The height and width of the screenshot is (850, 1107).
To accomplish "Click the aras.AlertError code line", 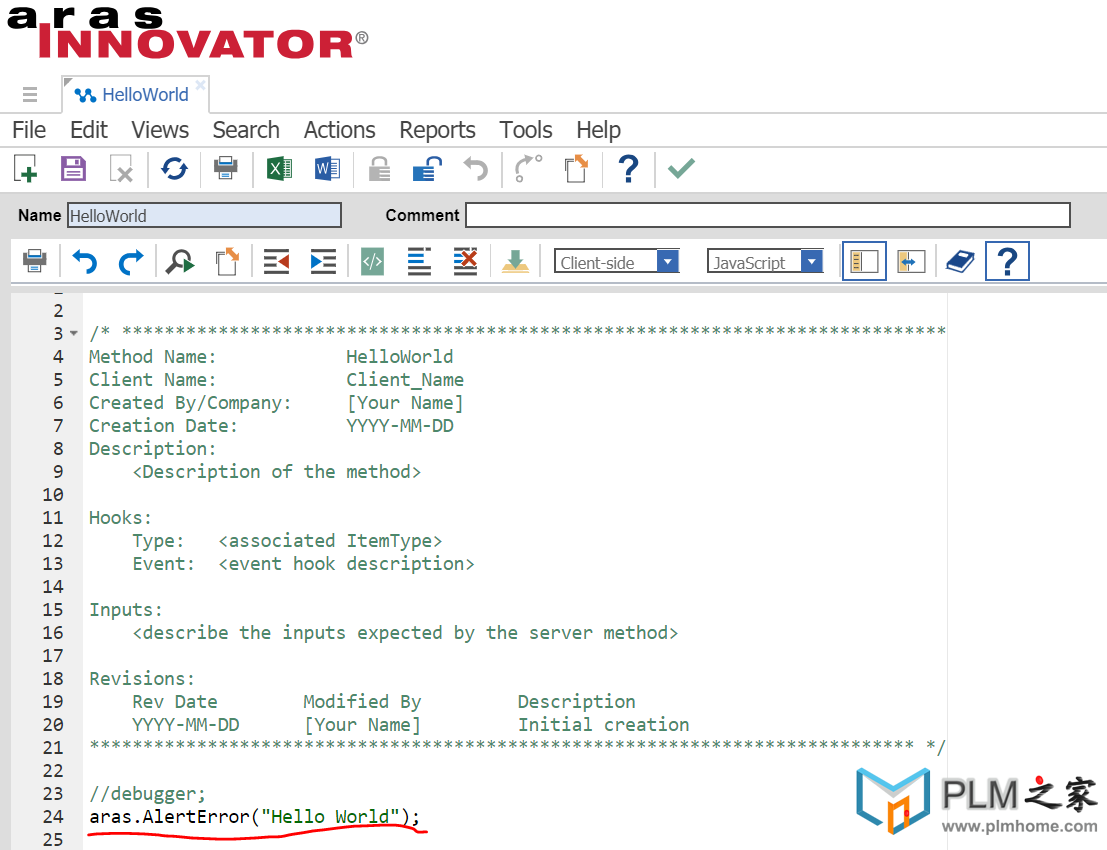I will pyautogui.click(x=255, y=817).
